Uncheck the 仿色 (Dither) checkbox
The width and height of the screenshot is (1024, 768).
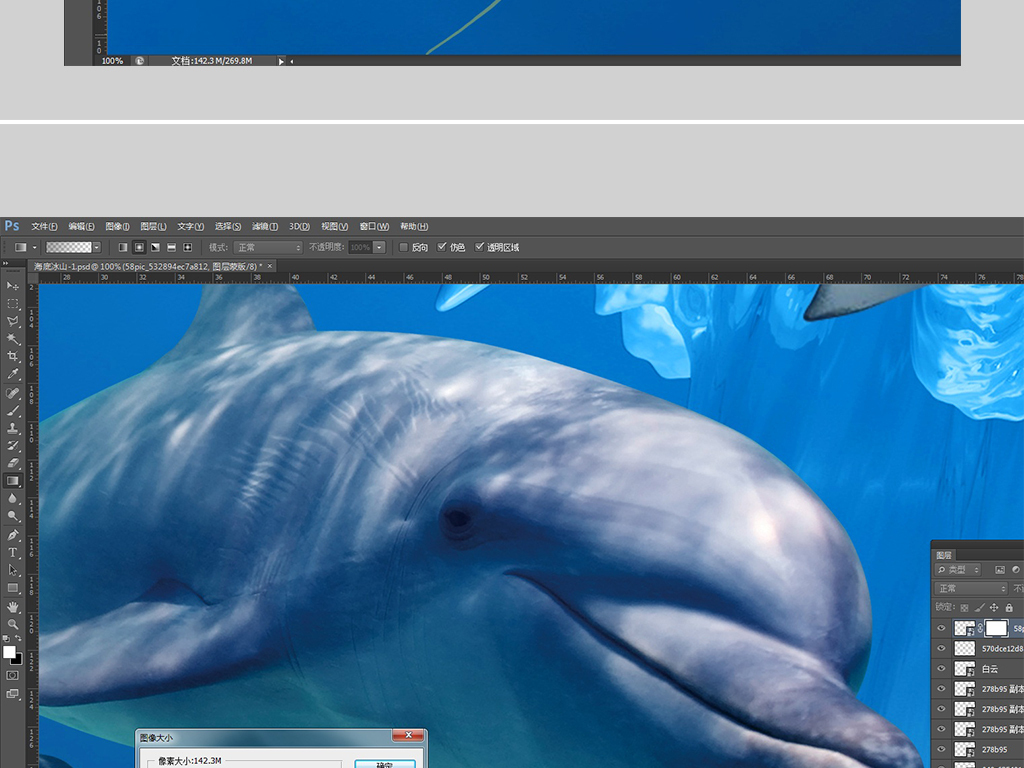pos(442,247)
